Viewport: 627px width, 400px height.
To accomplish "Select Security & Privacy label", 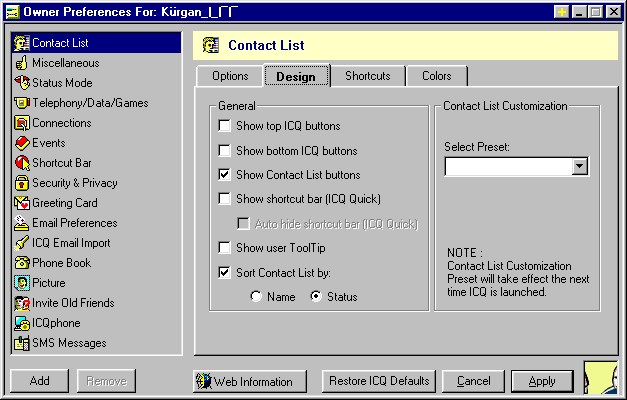I will (x=75, y=183).
